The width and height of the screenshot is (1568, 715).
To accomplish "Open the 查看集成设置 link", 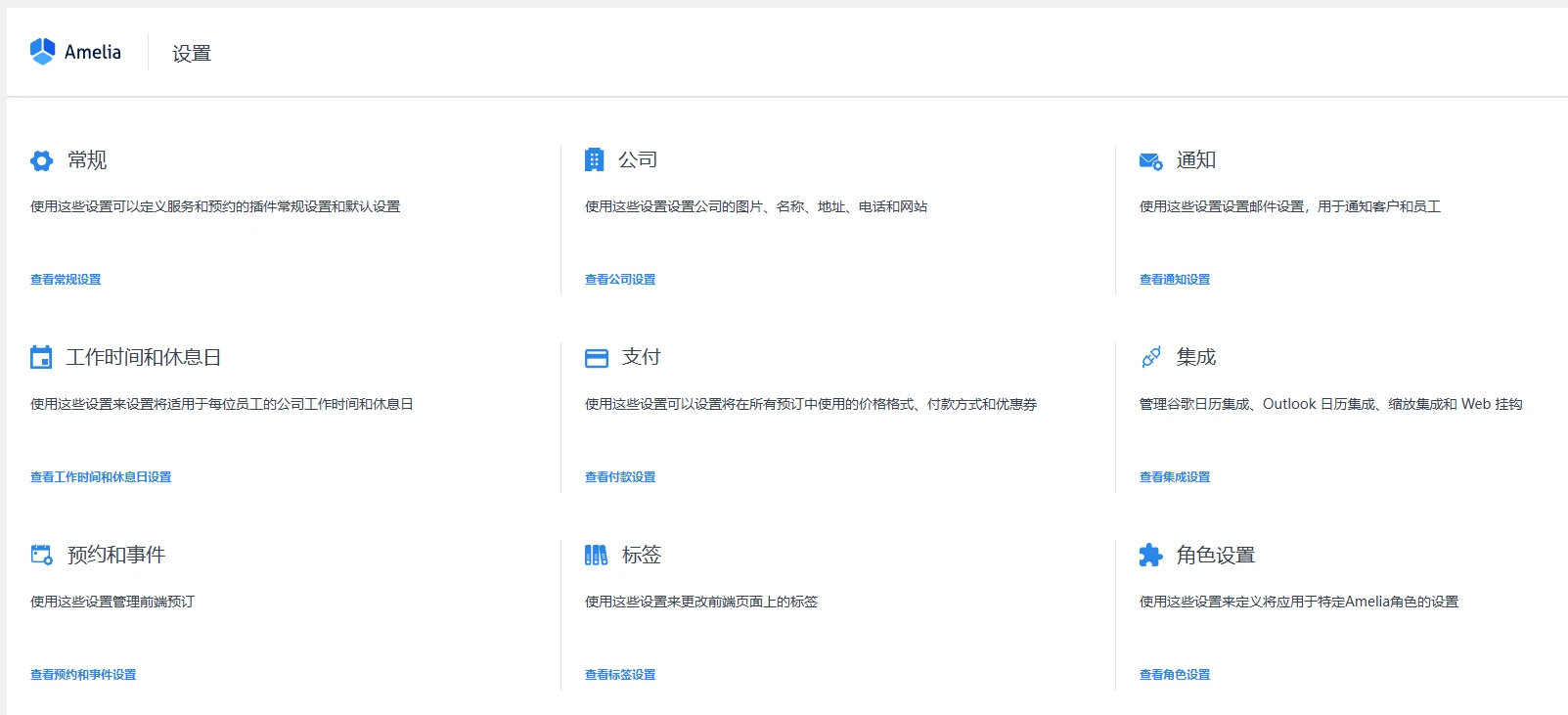I will 1175,477.
